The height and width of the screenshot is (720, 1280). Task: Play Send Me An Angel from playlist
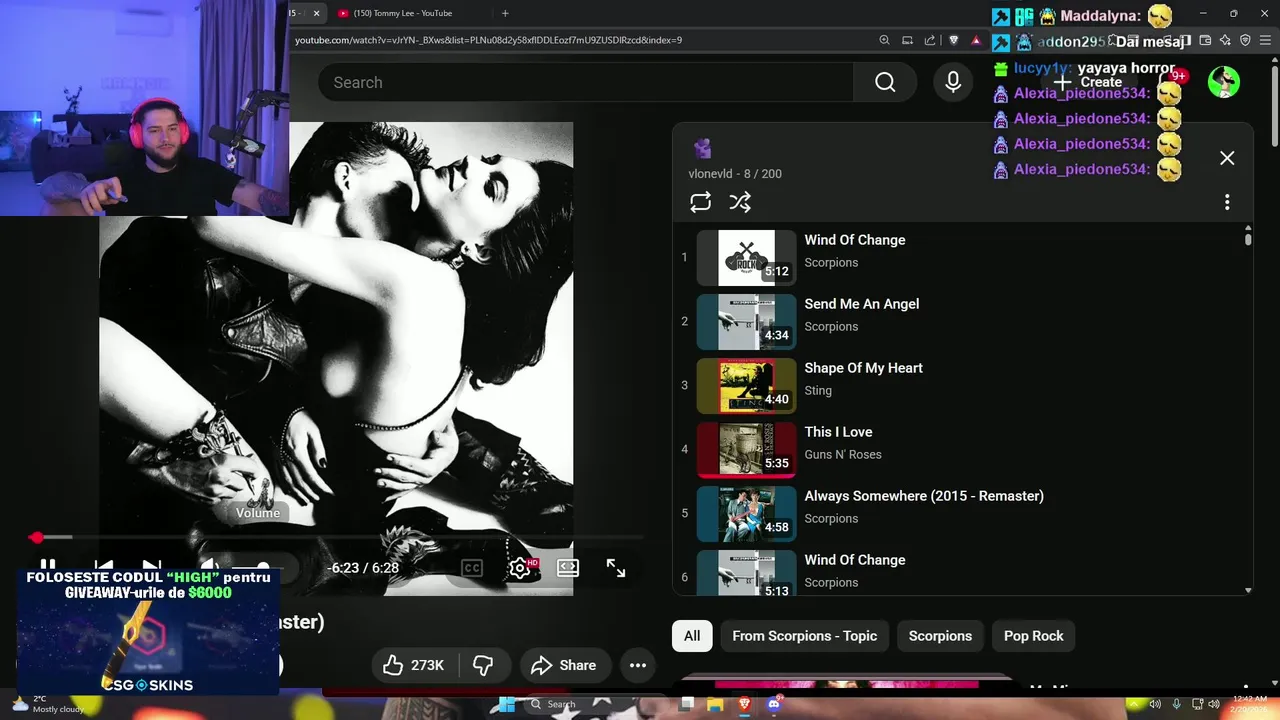957,322
